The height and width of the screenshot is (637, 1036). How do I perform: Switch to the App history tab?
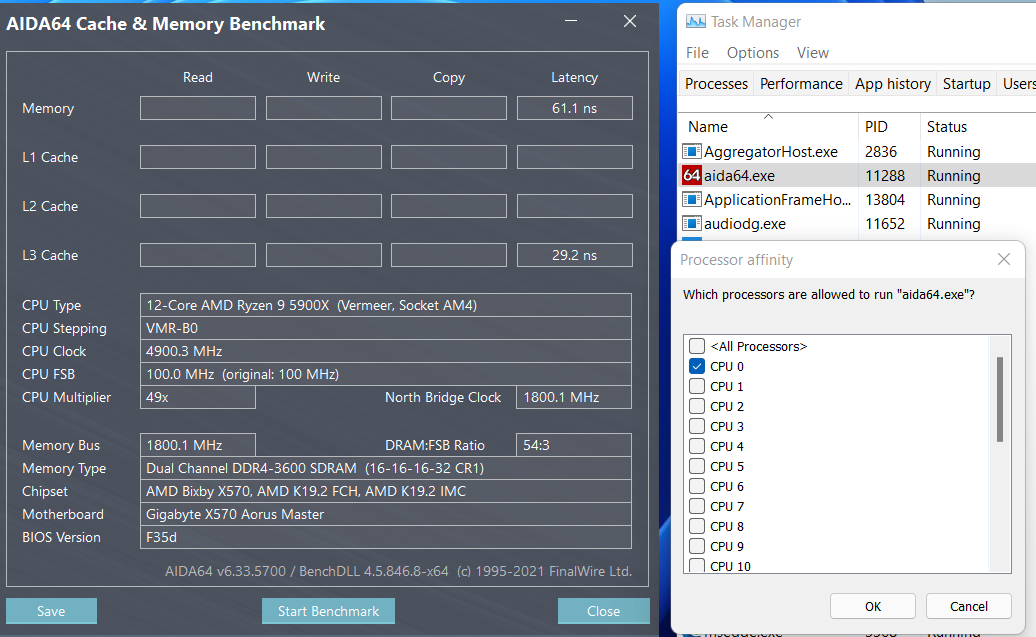893,84
